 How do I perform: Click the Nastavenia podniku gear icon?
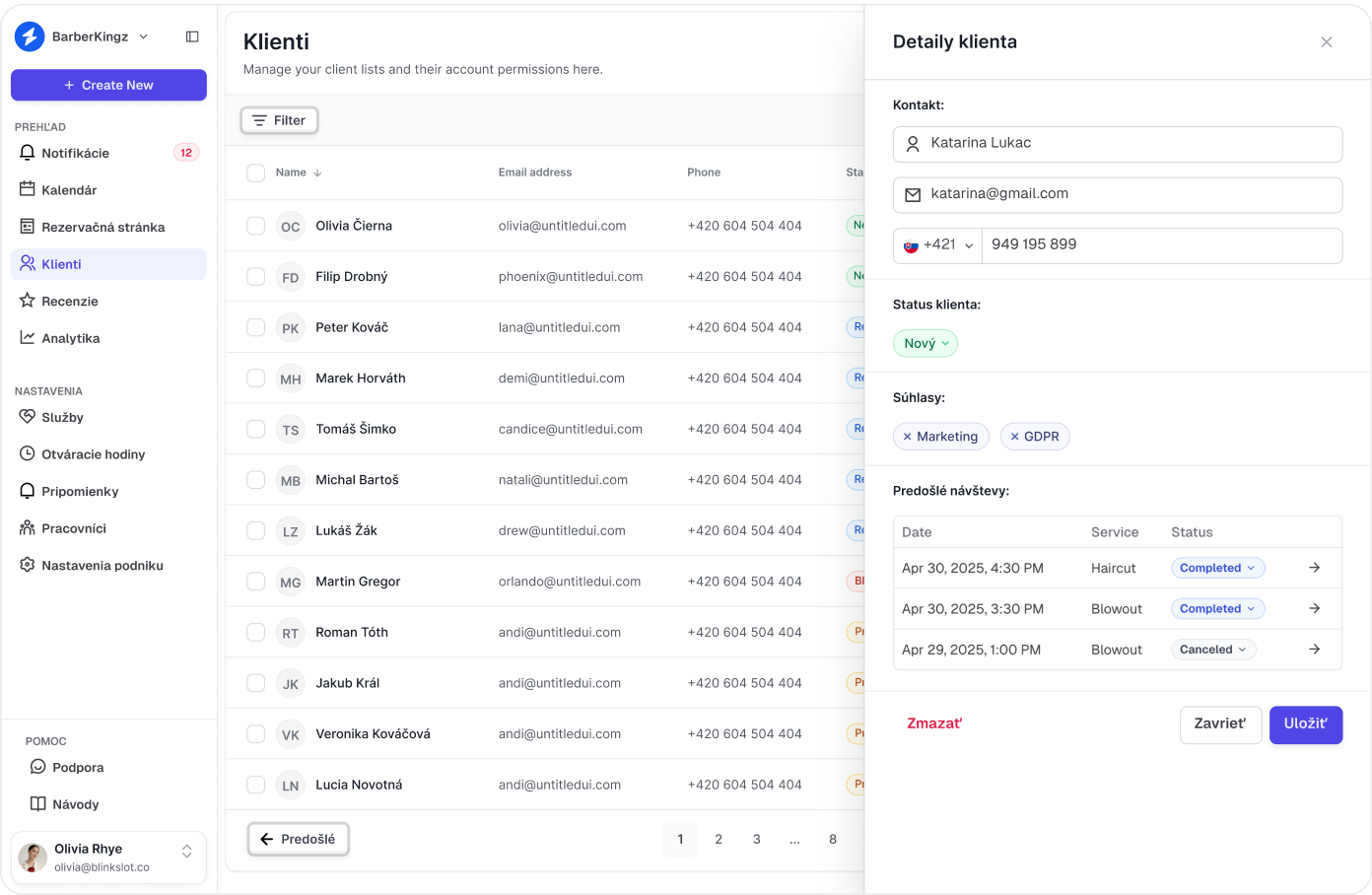[x=28, y=565]
